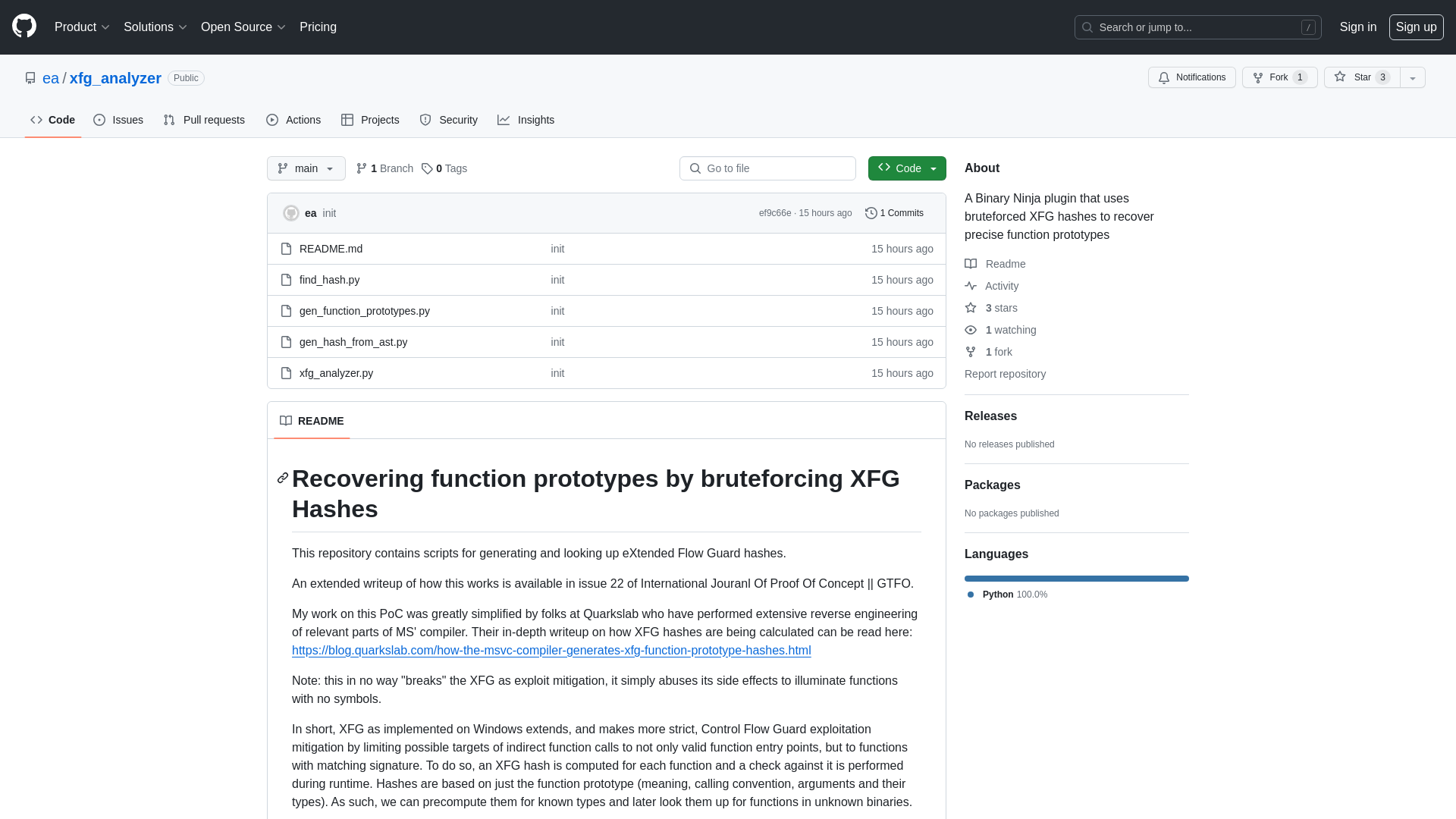This screenshot has height=819, width=1456.
Task: Open the main branch selector dropdown
Action: pyautogui.click(x=306, y=168)
